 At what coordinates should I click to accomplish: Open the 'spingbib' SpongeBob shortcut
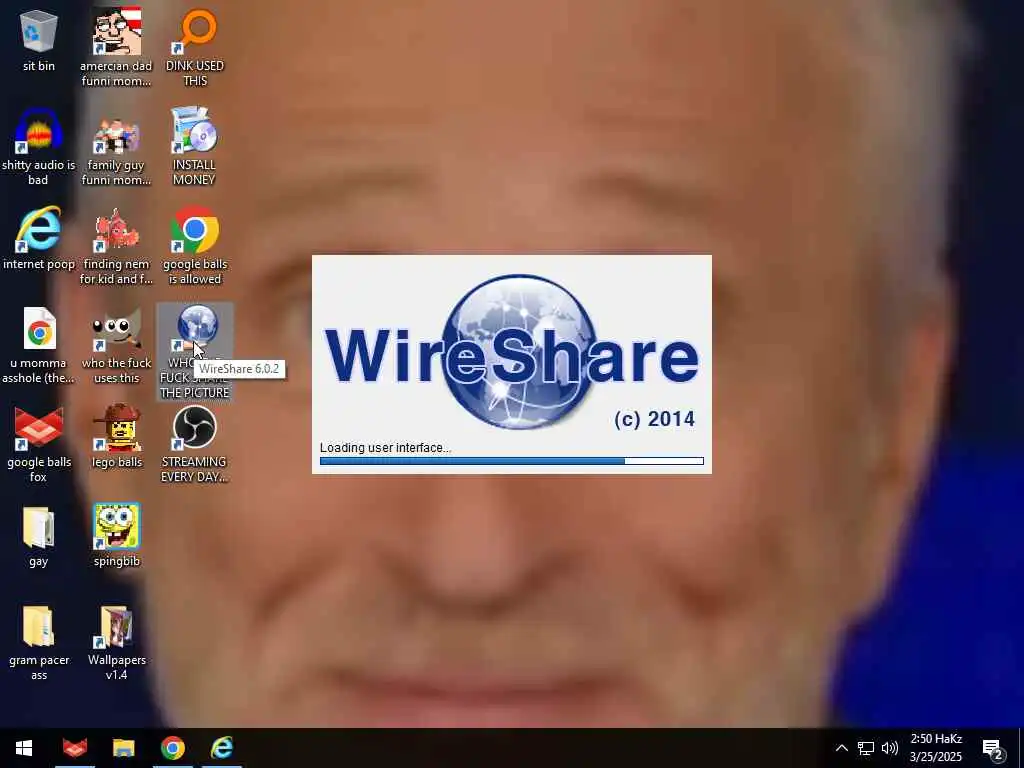tap(116, 536)
